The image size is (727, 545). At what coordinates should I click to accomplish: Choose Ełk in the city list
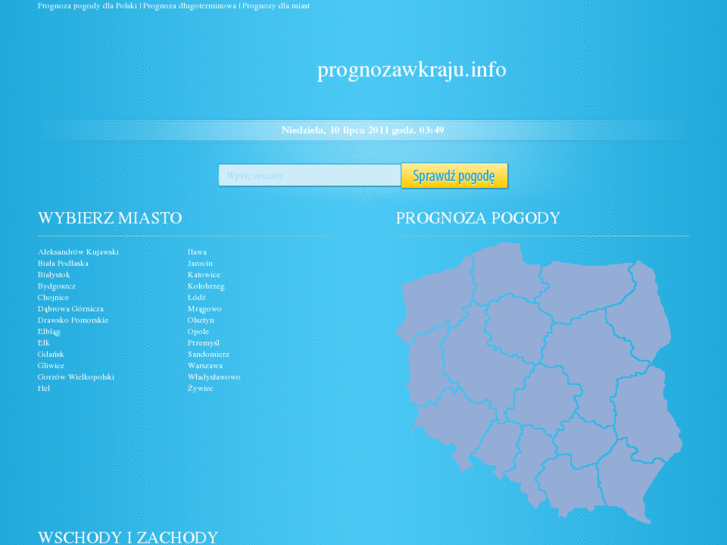44,343
